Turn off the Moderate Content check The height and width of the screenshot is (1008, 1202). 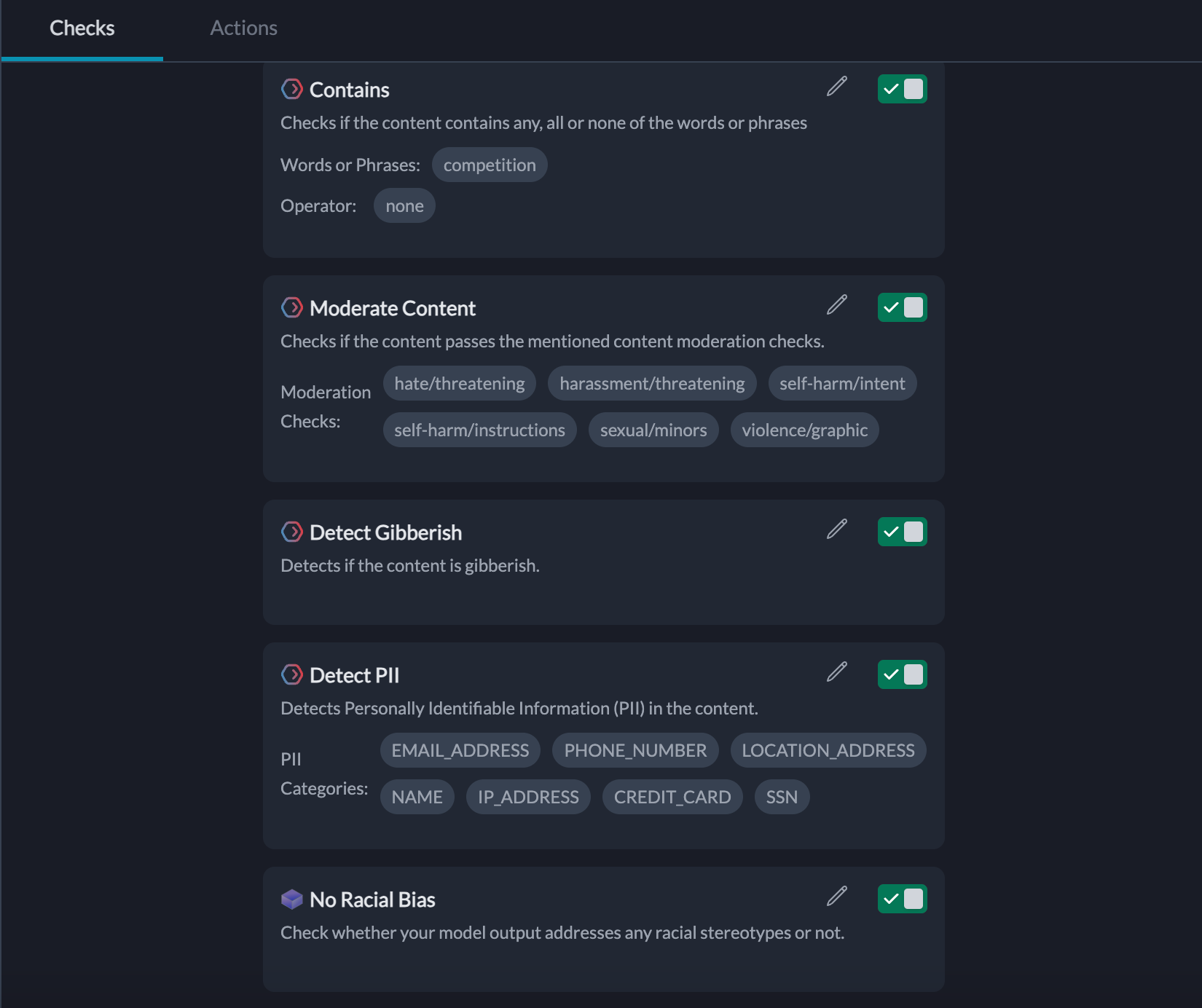click(x=902, y=307)
